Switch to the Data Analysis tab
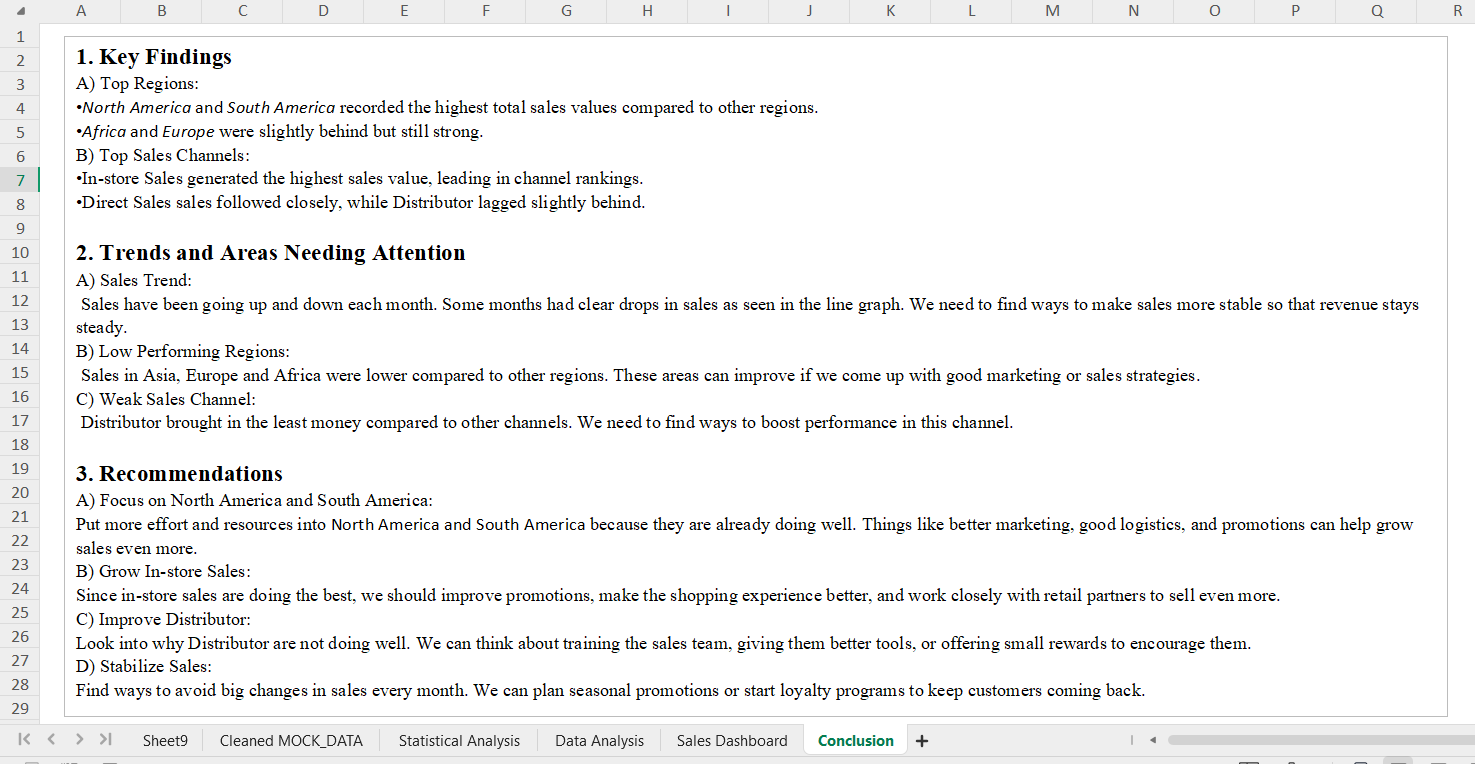The width and height of the screenshot is (1475, 764). pyautogui.click(x=599, y=741)
